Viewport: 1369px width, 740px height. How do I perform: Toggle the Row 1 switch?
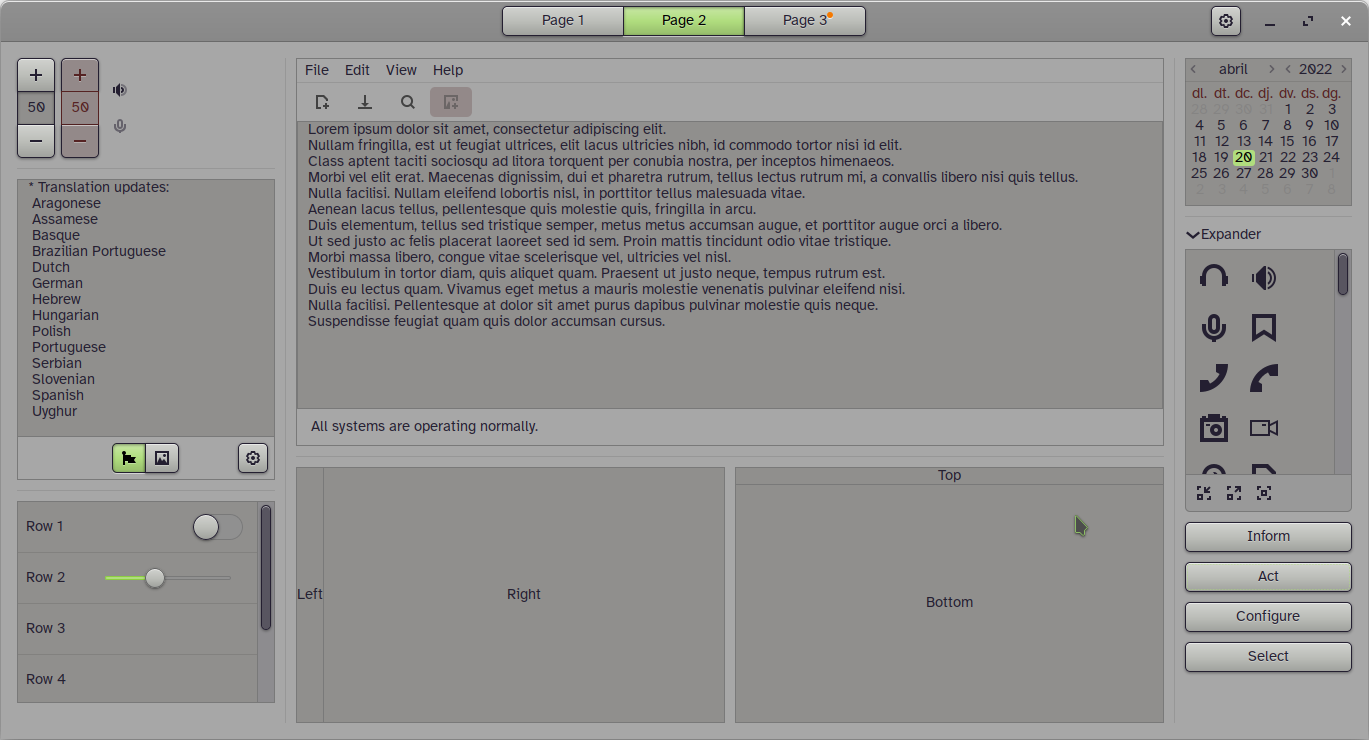[x=217, y=527]
